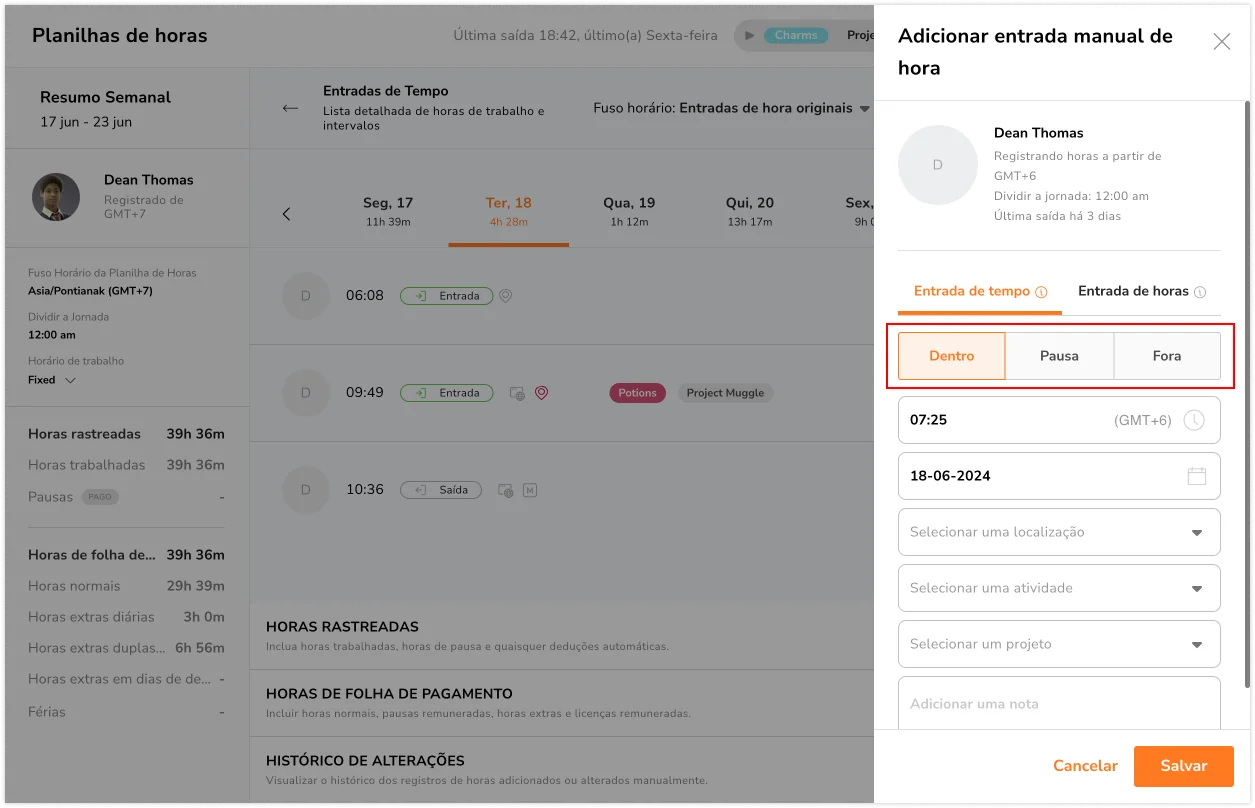Viewport: 1255px width, 808px height.
Task: Select the Qui, 20 day tab
Action: (750, 211)
